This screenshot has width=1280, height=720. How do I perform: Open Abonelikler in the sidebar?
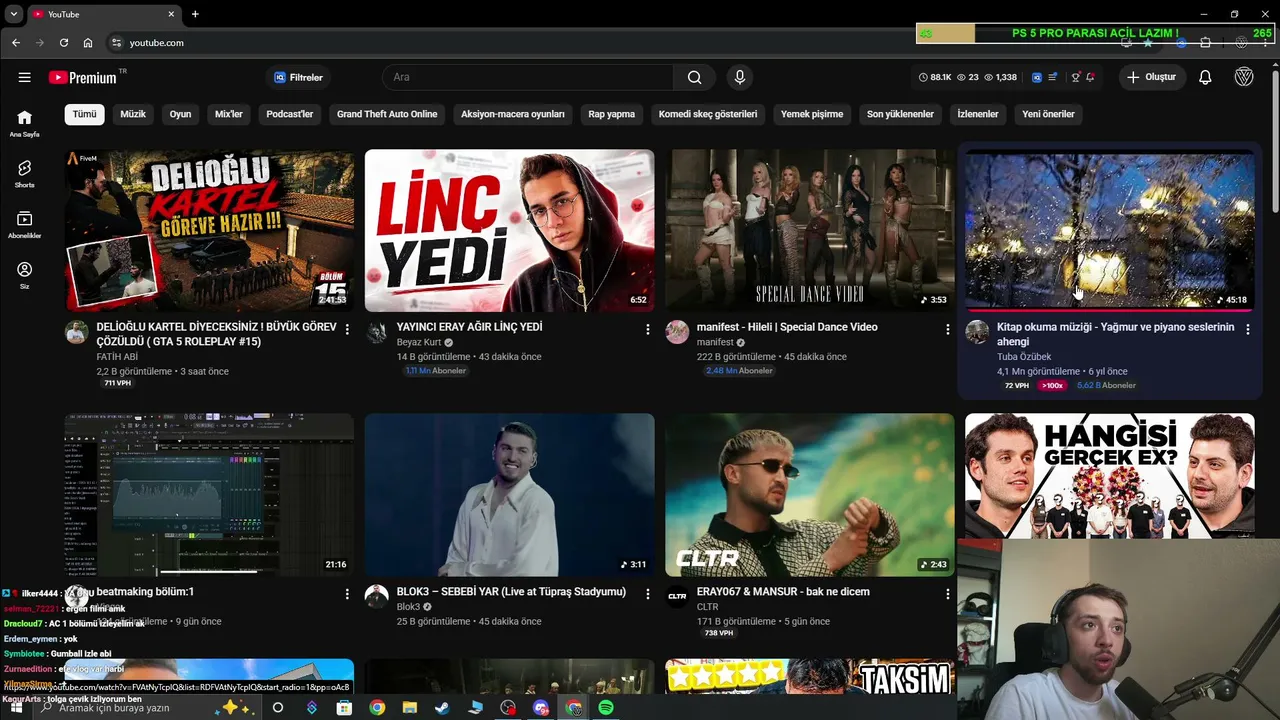click(24, 225)
